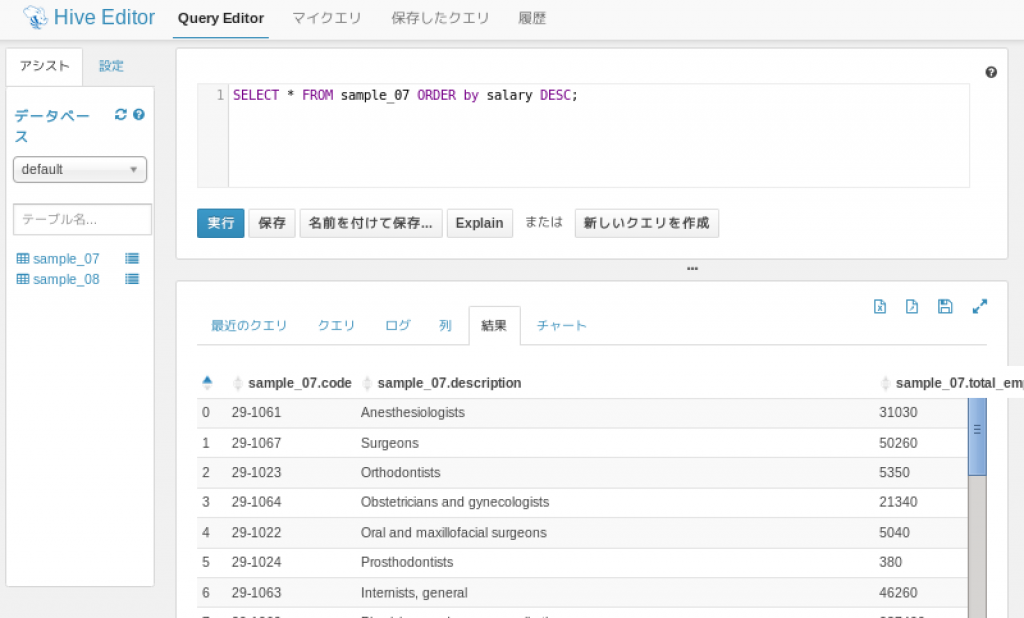Sort by sample_07.description column
1024x618 pixels.
[x=449, y=383]
